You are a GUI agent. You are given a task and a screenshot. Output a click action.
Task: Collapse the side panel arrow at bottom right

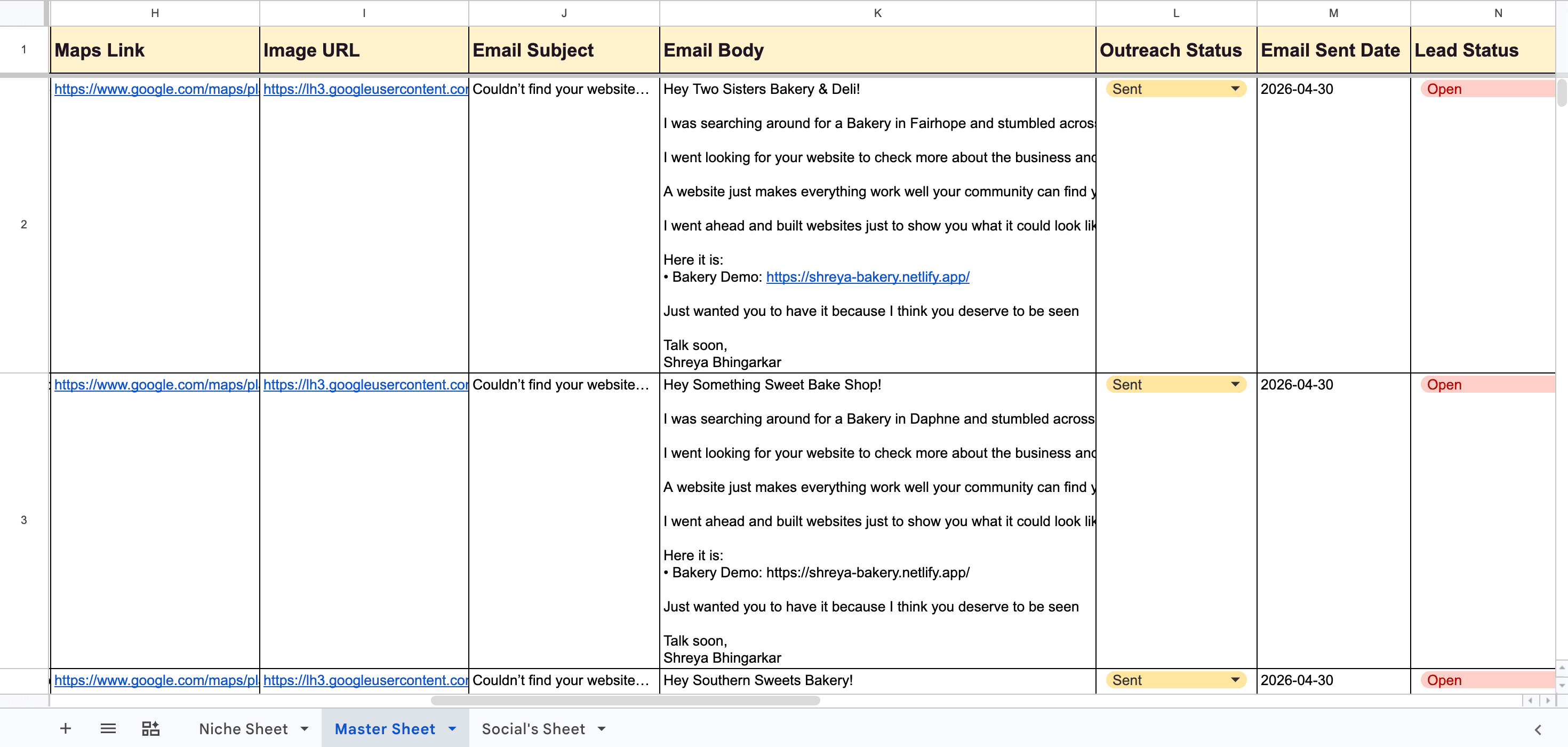tap(1538, 729)
